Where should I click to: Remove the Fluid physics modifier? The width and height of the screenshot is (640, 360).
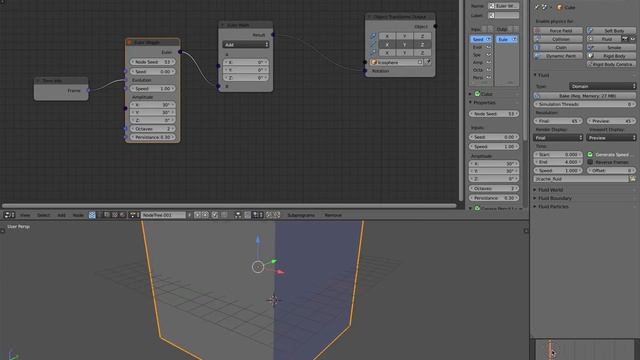click(x=603, y=39)
